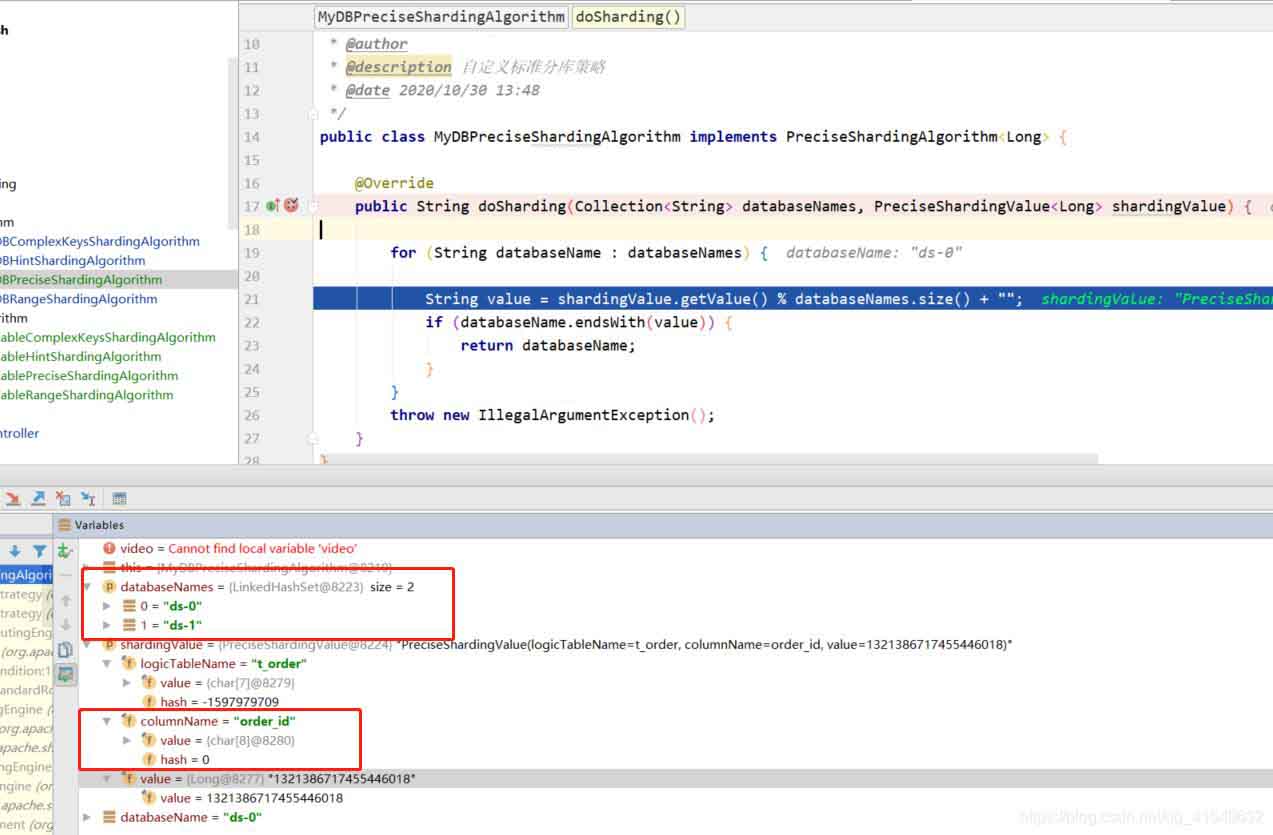
Task: Click the throw new IllegalArgumentException line
Action: point(553,415)
